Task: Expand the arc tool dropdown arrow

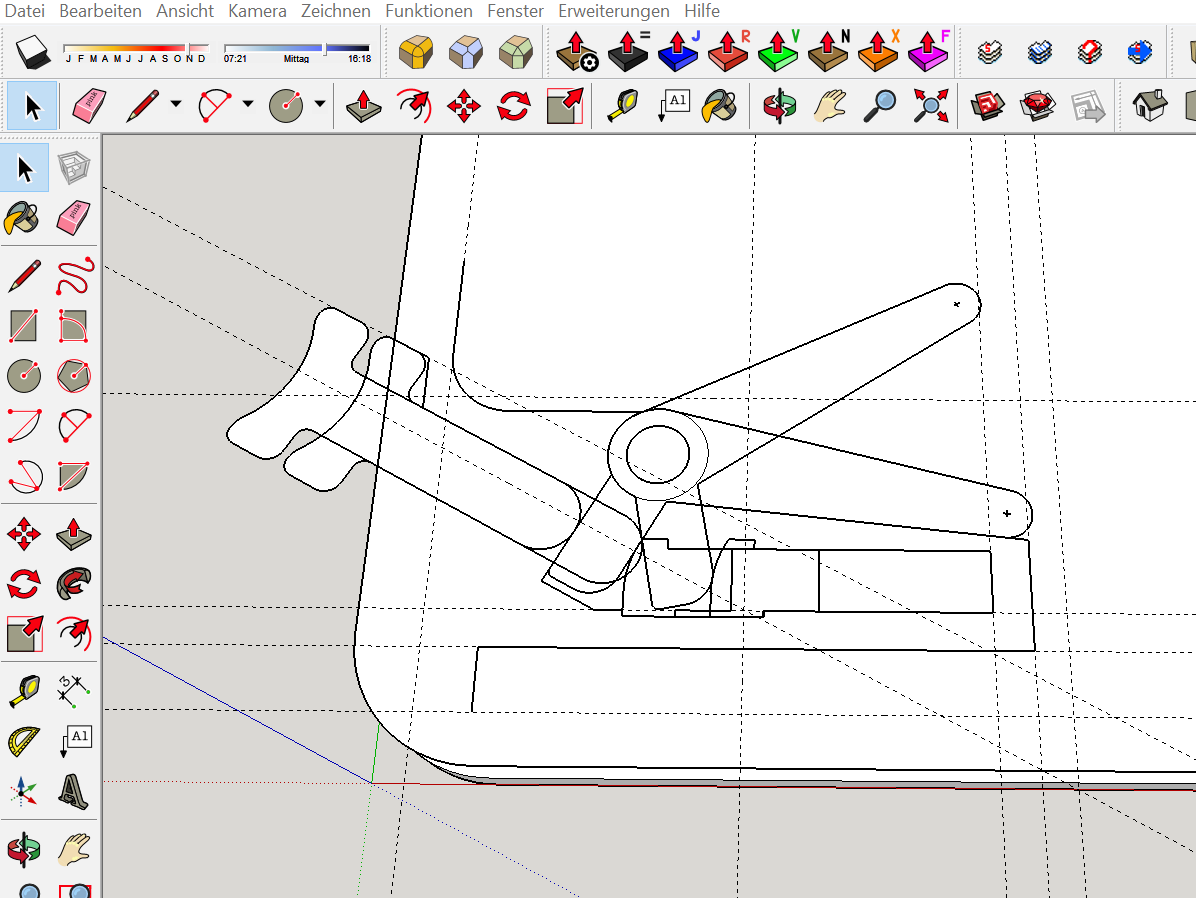Action: click(248, 104)
